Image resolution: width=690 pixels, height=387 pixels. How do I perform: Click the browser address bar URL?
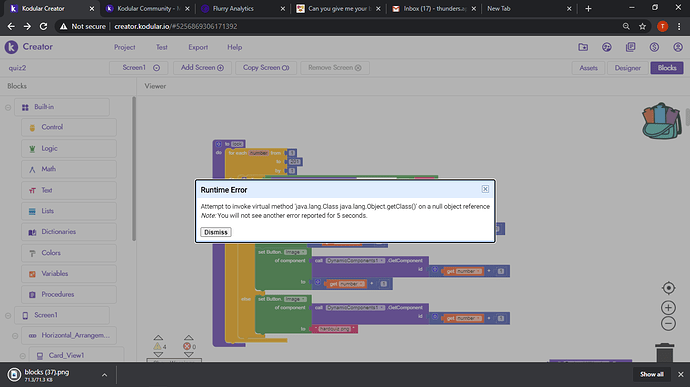176,26
